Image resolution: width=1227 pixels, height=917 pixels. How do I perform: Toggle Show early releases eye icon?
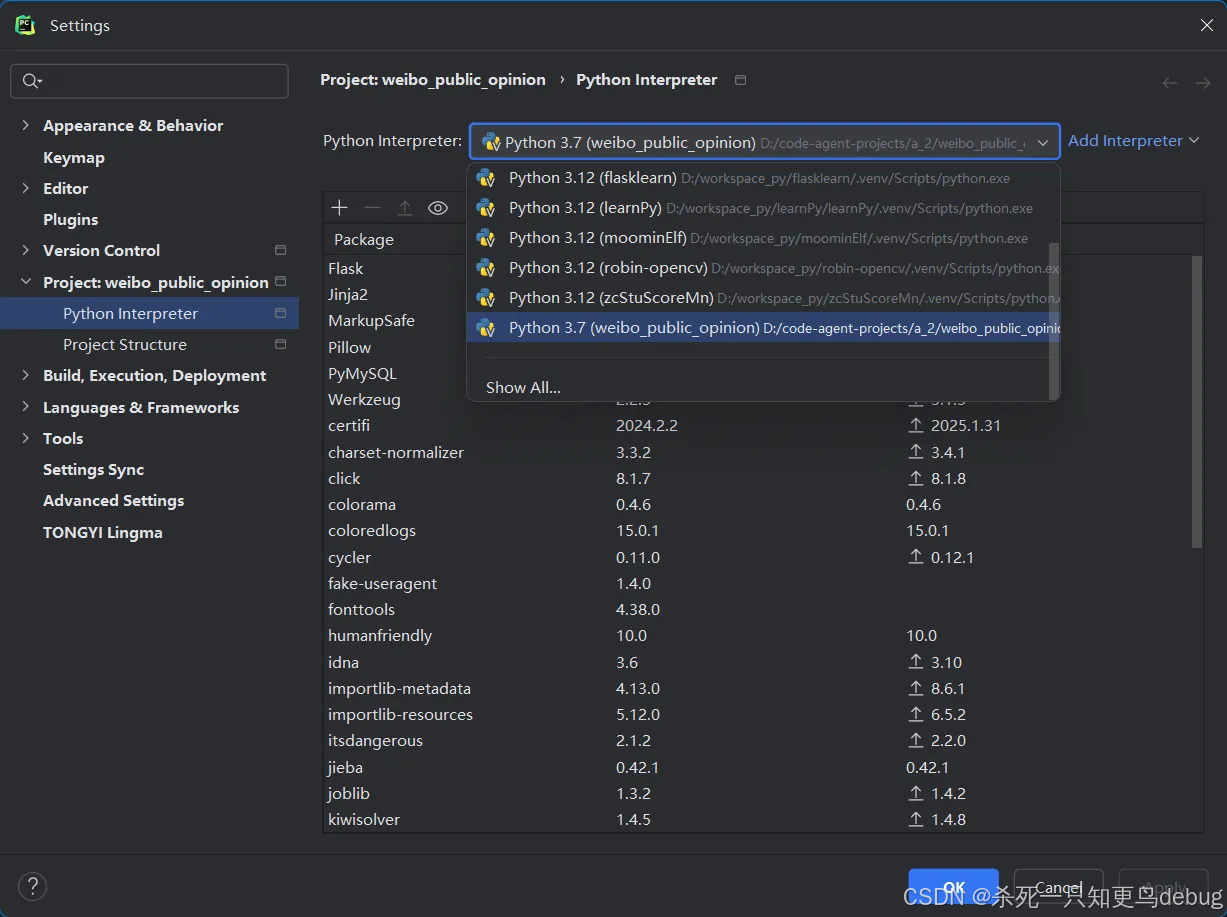[438, 208]
